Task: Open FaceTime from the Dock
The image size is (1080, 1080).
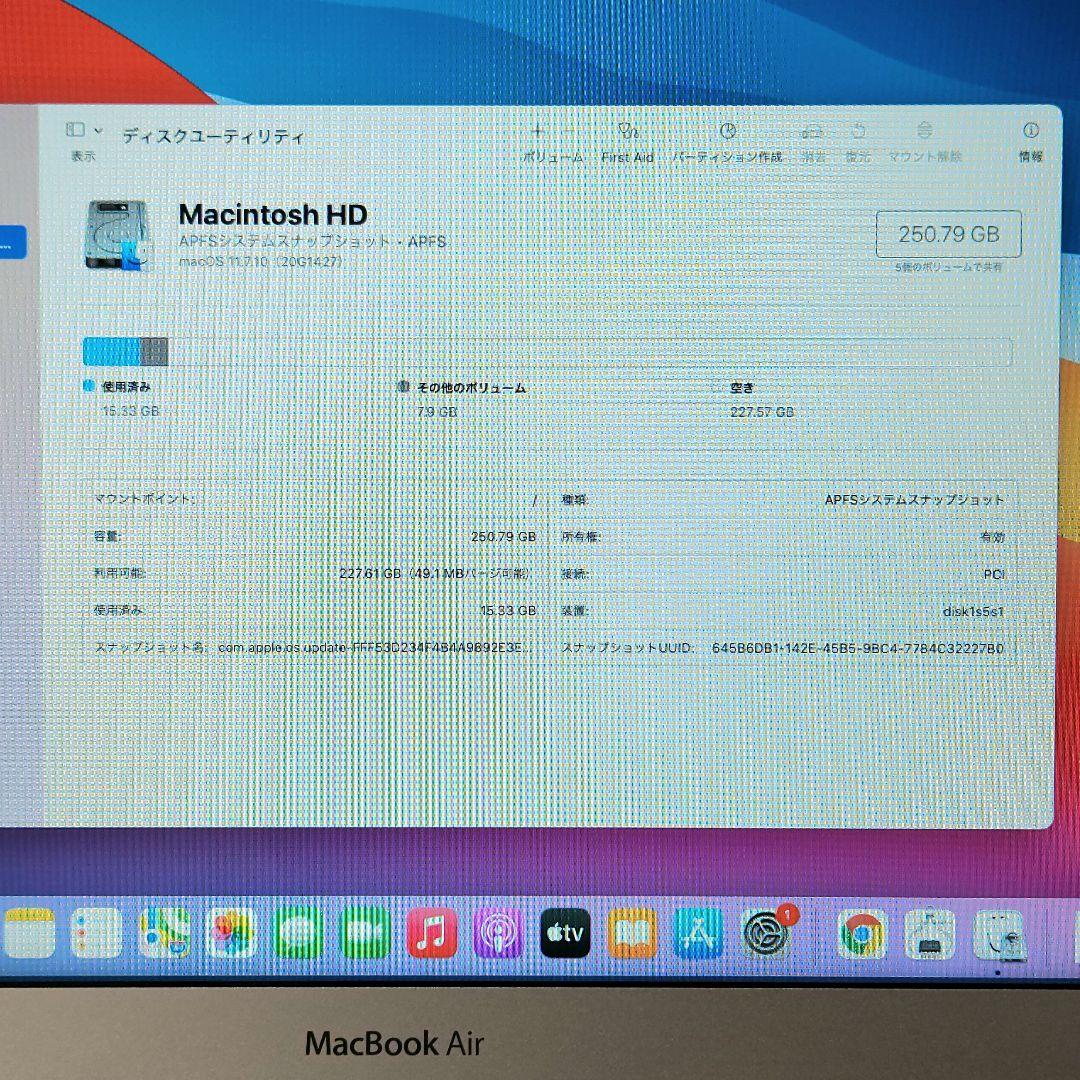Action: coord(366,933)
